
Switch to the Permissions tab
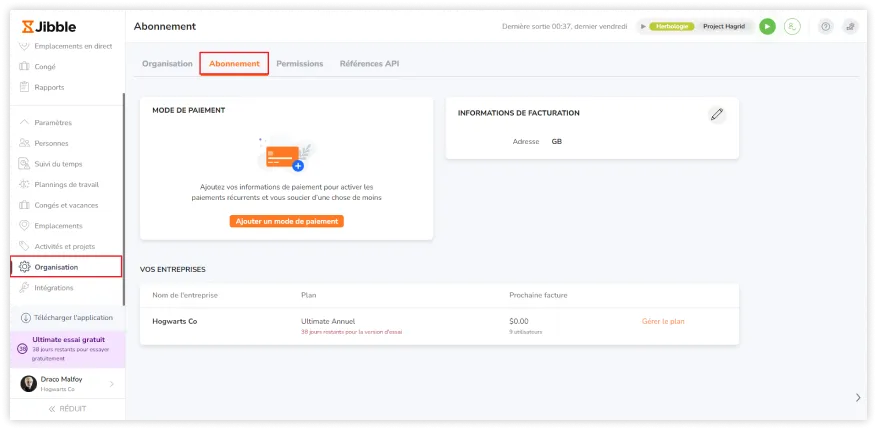click(x=299, y=64)
